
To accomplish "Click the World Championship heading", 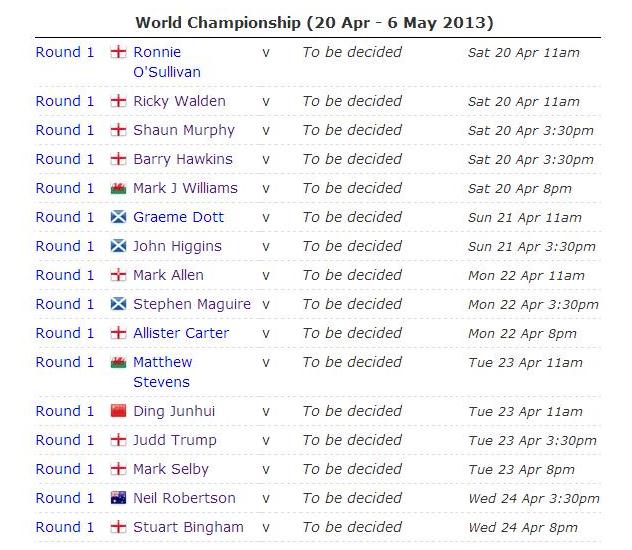I will pos(314,22).
